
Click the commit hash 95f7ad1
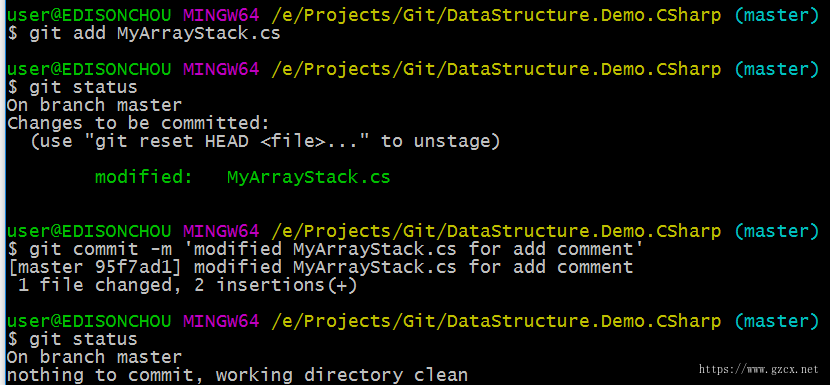click(133, 267)
